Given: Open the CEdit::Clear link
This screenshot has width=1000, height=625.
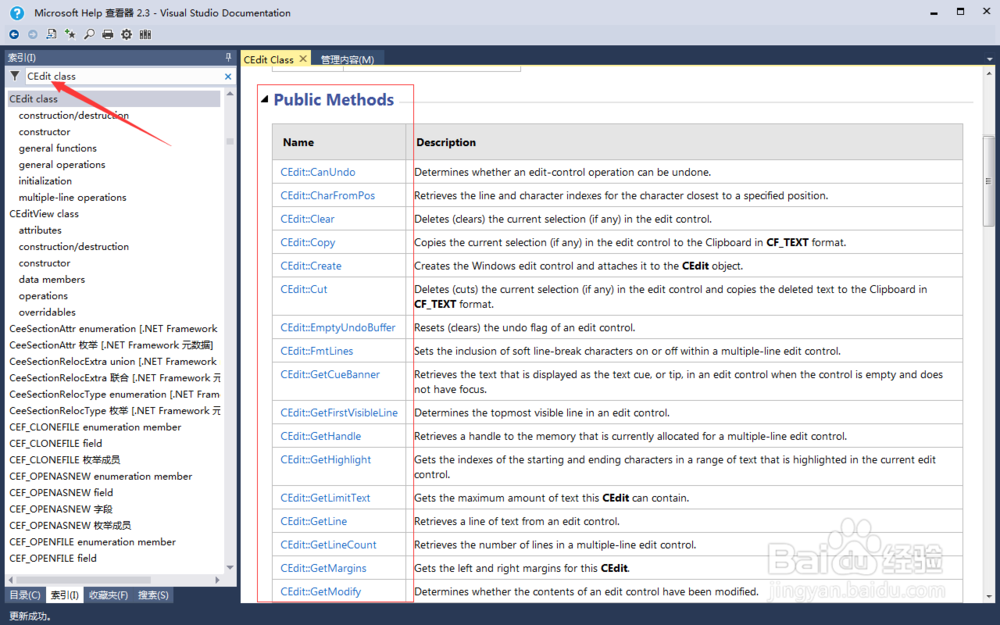Looking at the screenshot, I should (307, 219).
